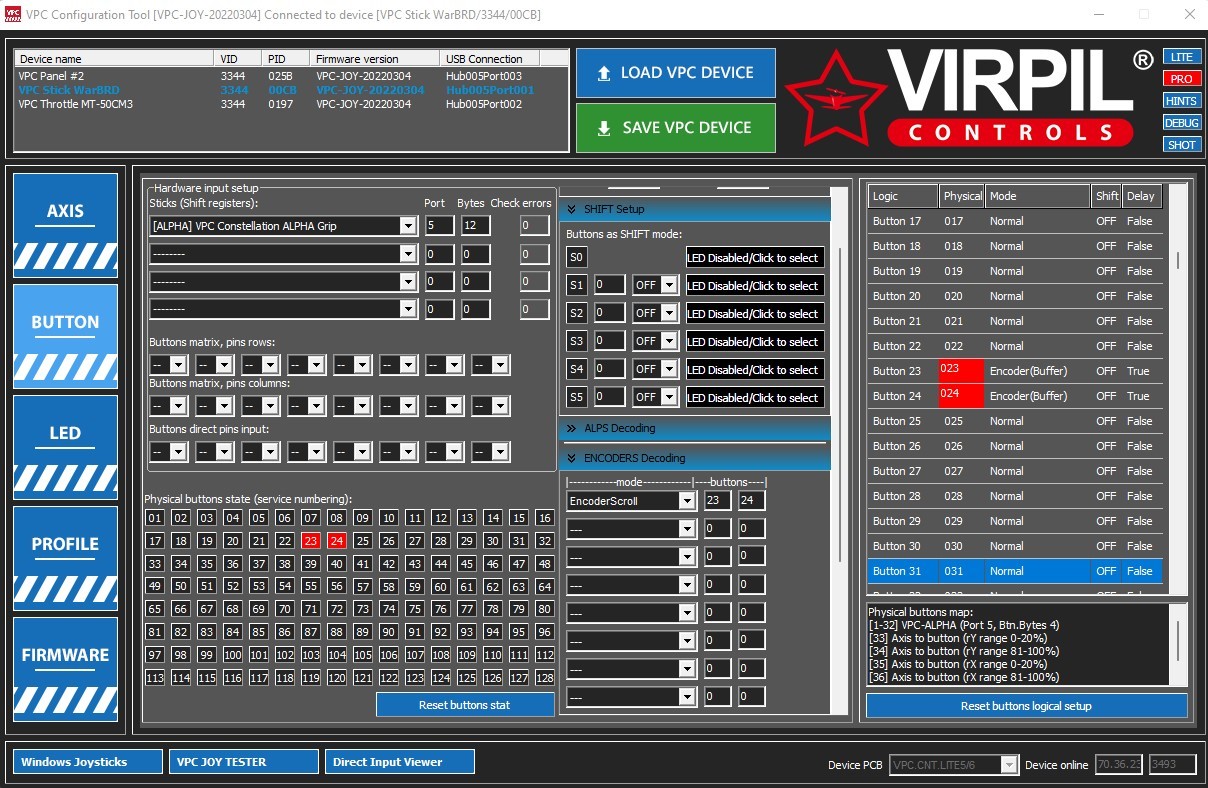
Task: Click Encoder(Buffer) mode for Button 23
Action: point(1038,371)
